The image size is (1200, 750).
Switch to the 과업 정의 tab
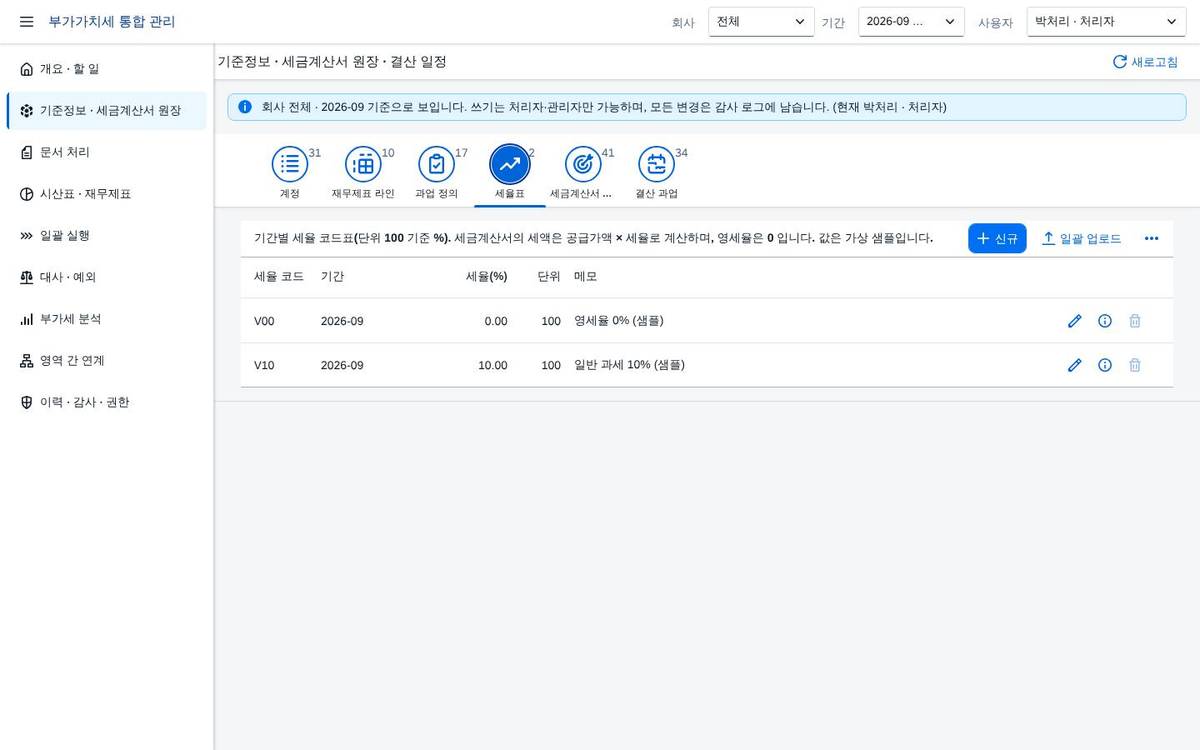[436, 173]
